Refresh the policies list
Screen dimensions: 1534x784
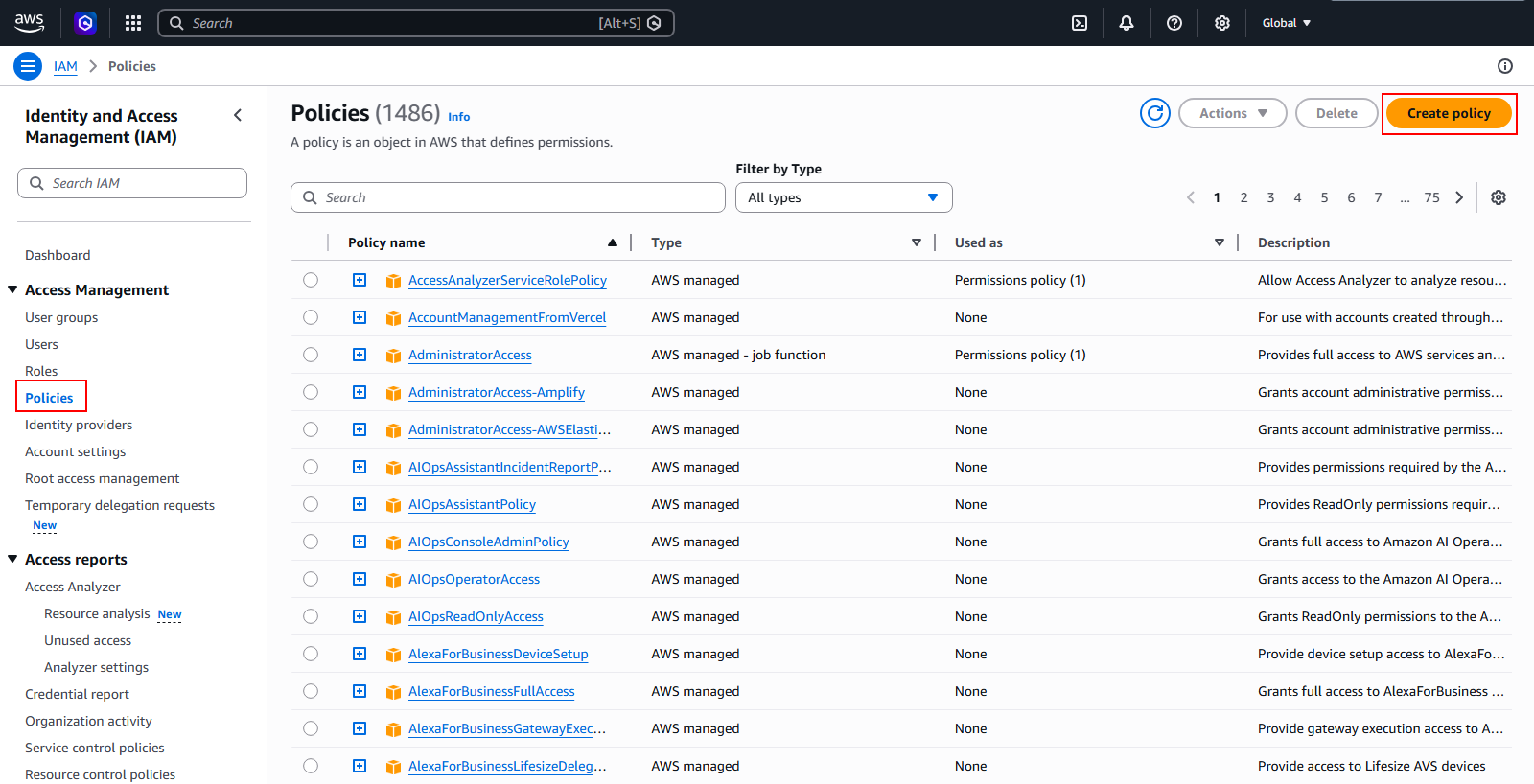(1155, 113)
